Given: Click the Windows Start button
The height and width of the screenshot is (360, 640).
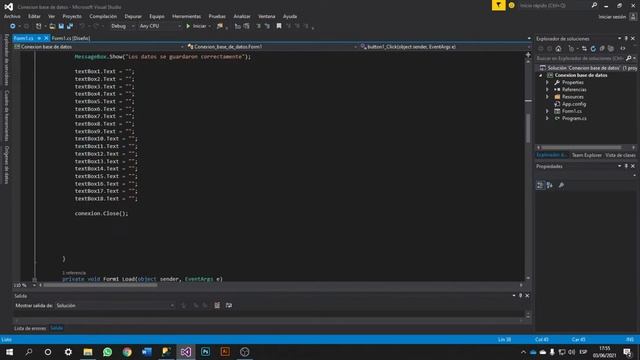Looking at the screenshot, I should tap(9, 352).
